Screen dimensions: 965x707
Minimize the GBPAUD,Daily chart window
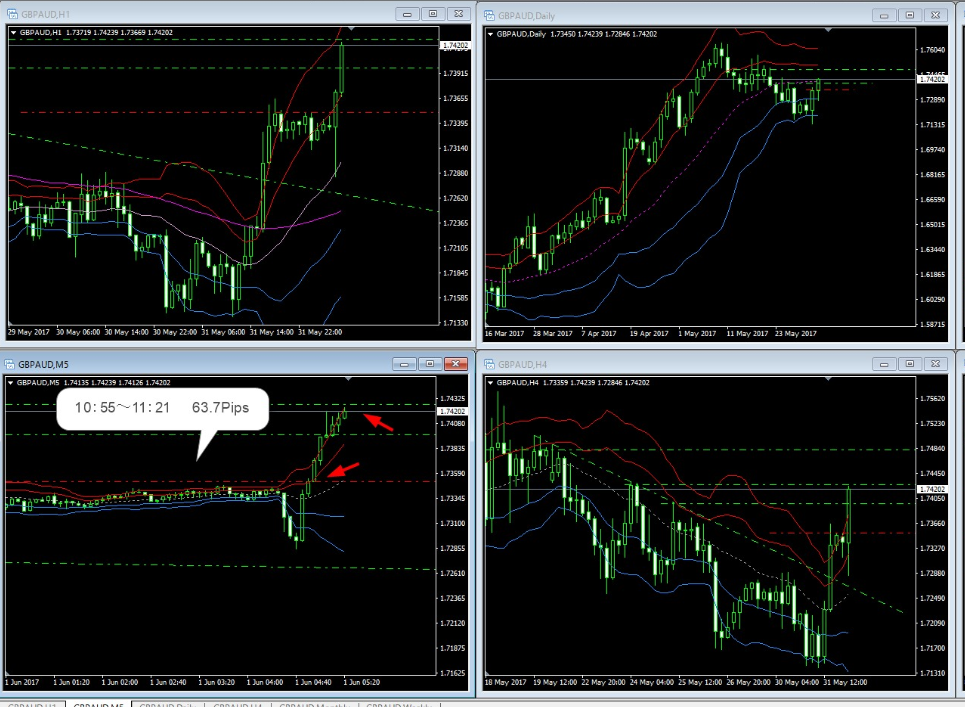click(x=885, y=14)
